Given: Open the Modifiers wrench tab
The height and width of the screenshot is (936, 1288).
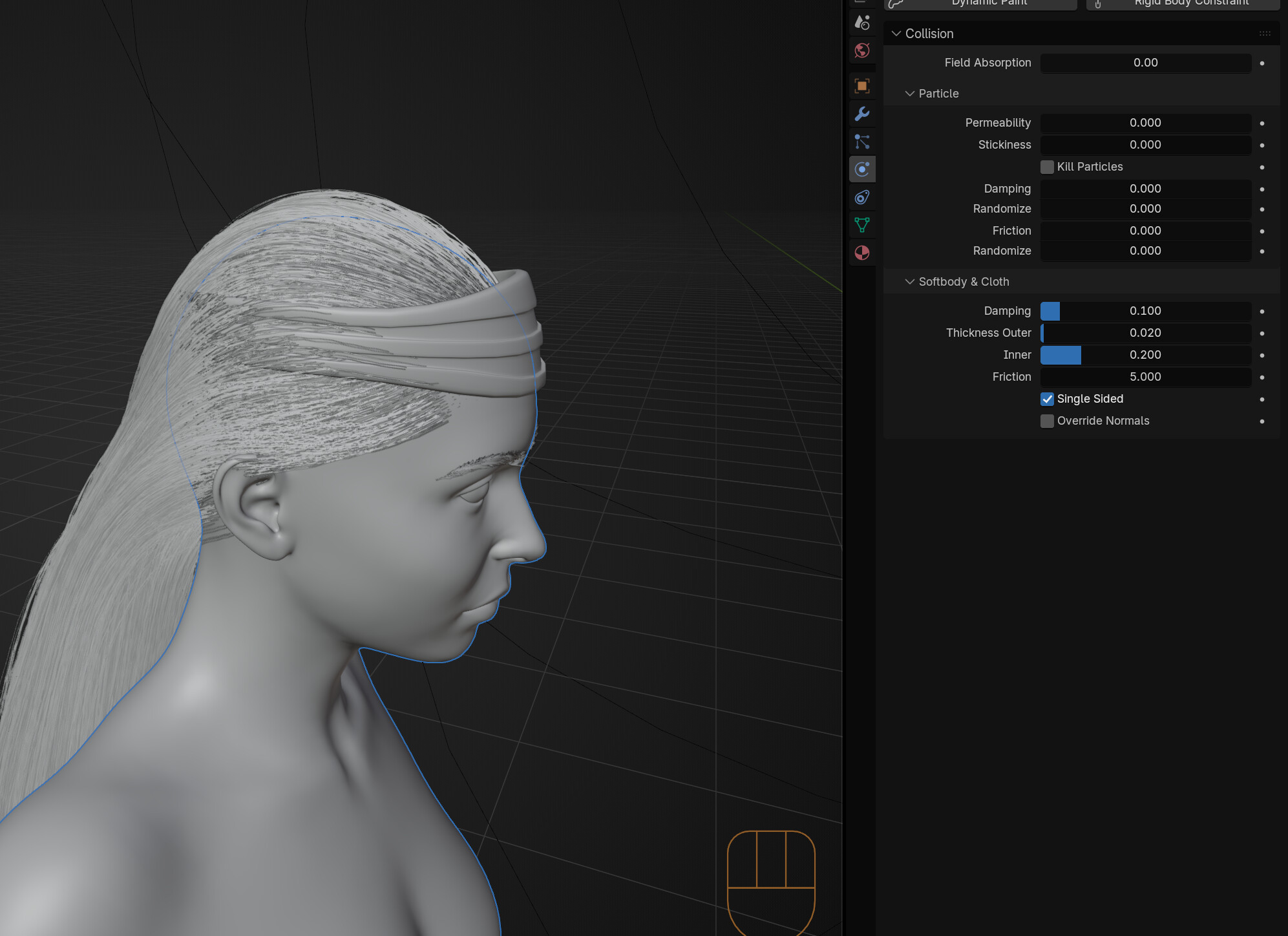Looking at the screenshot, I should (862, 114).
